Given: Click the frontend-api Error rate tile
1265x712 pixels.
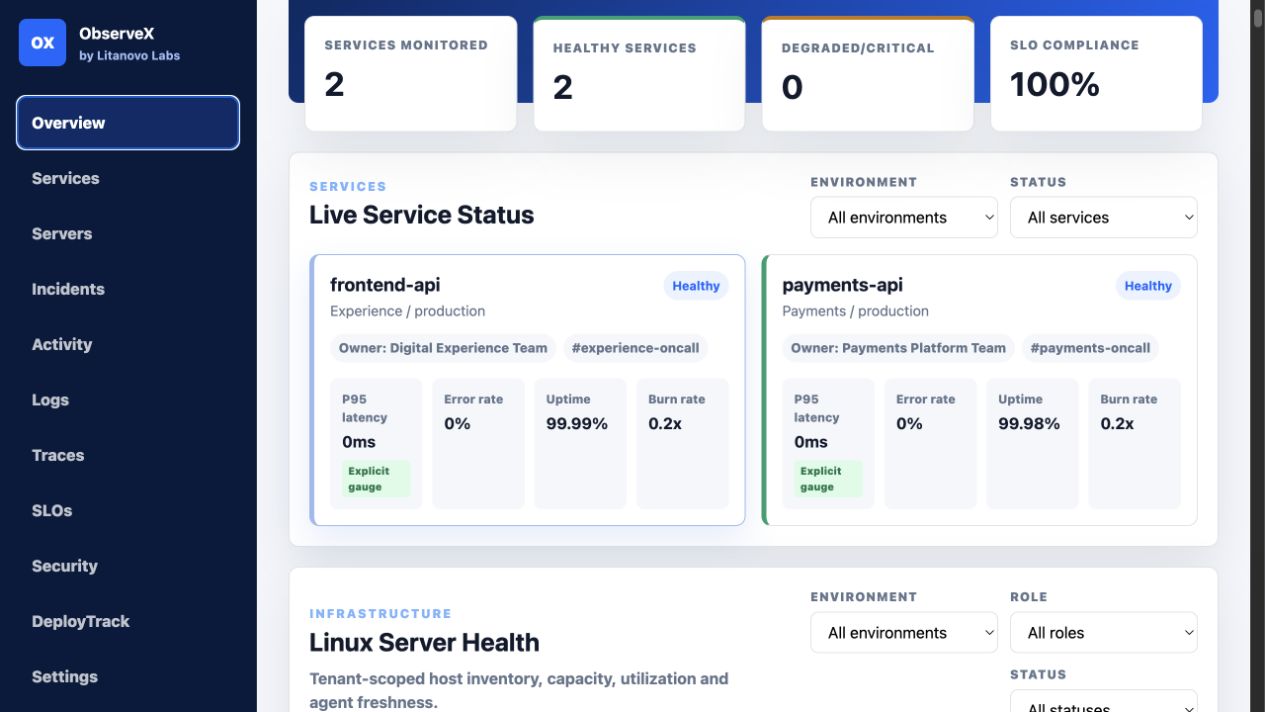Looking at the screenshot, I should [x=478, y=443].
